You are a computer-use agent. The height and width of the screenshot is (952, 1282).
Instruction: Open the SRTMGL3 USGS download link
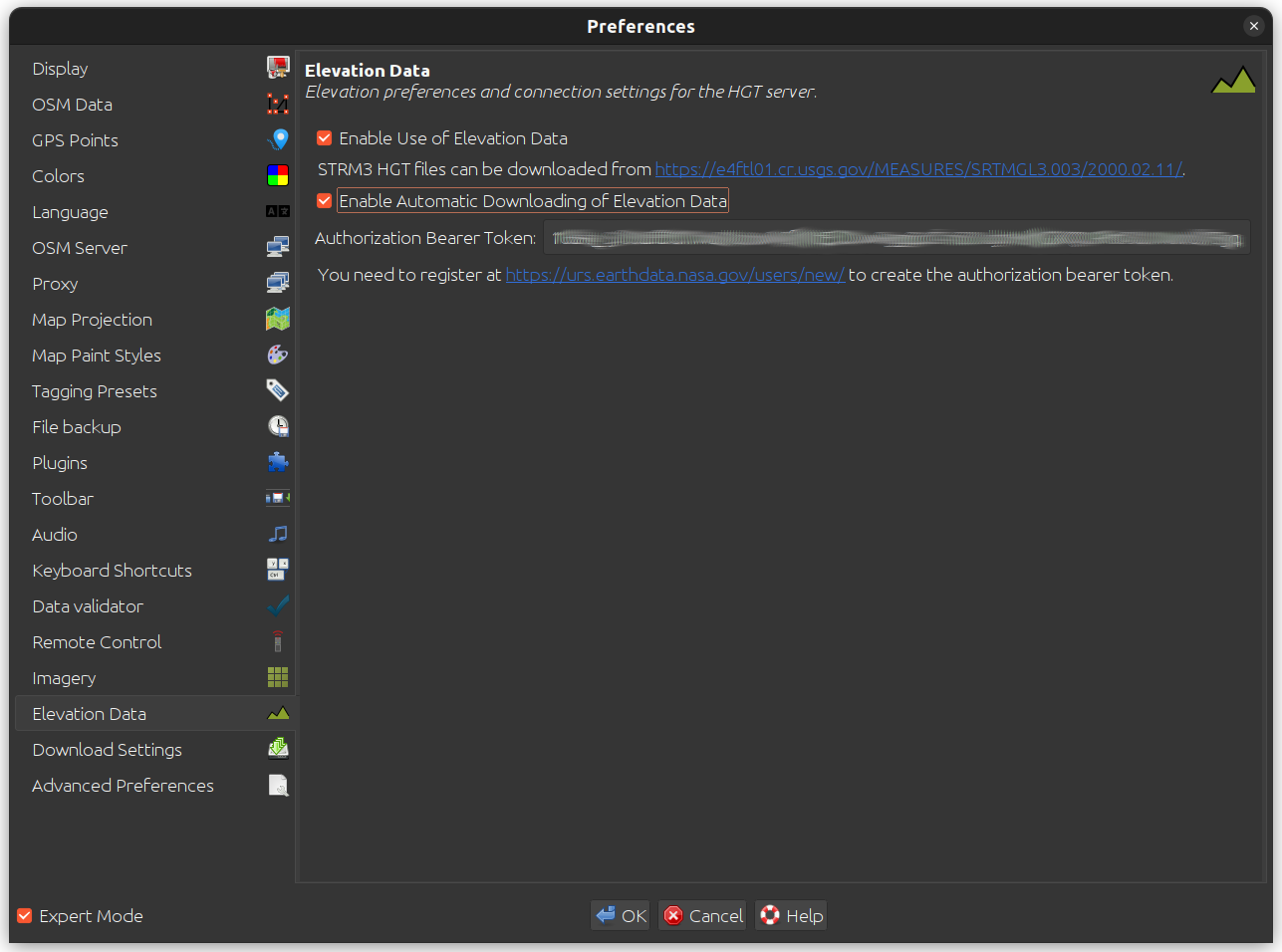pyautogui.click(x=916, y=169)
